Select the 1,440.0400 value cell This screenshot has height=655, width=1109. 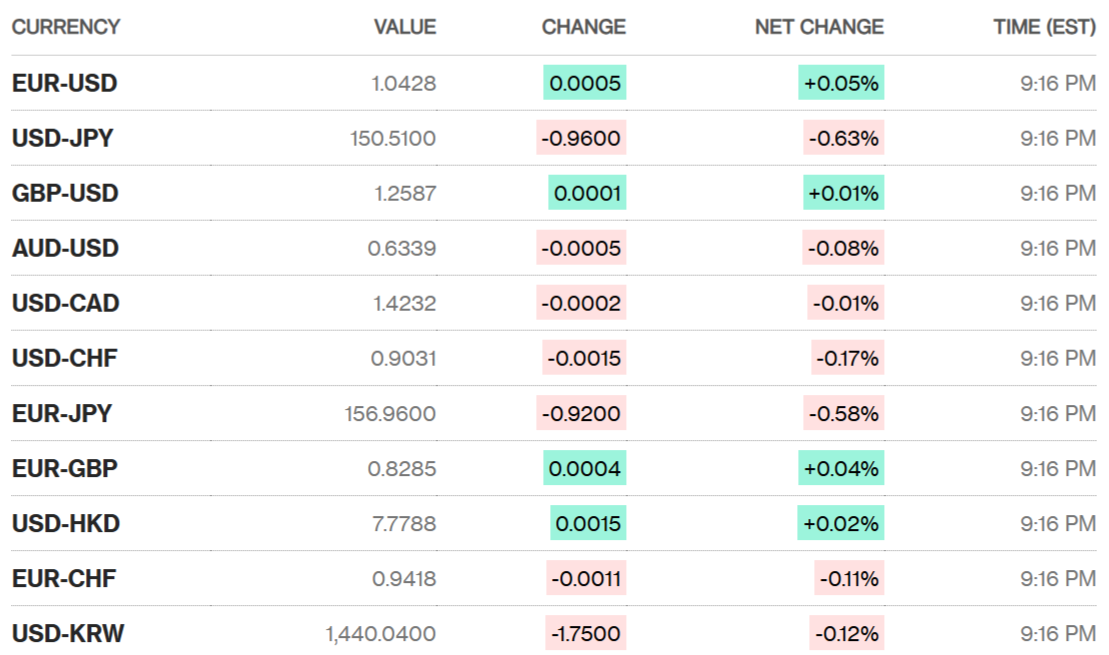(381, 633)
